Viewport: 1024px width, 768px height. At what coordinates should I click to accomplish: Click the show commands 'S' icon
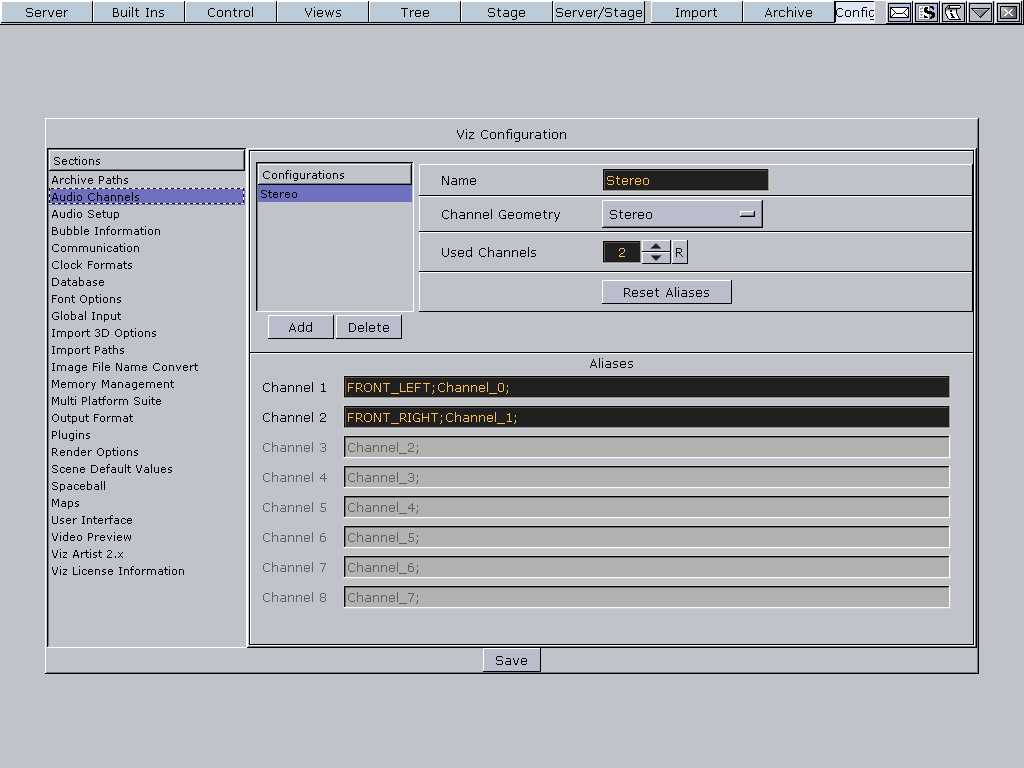tap(926, 12)
